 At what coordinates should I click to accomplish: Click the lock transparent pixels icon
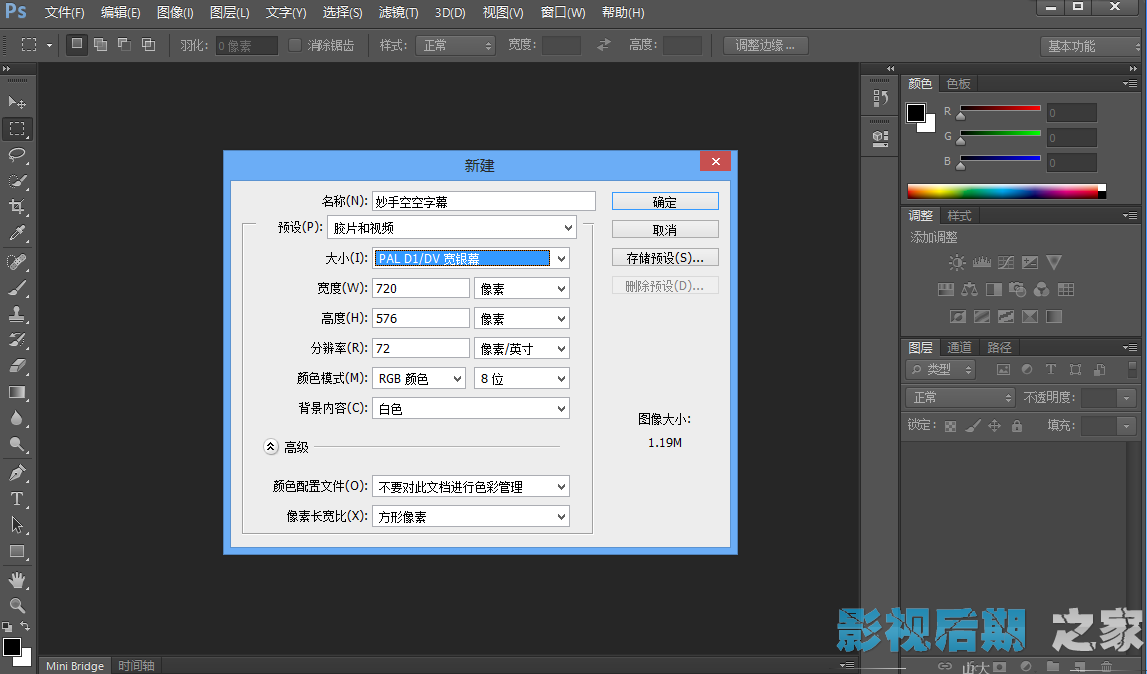tap(950, 426)
